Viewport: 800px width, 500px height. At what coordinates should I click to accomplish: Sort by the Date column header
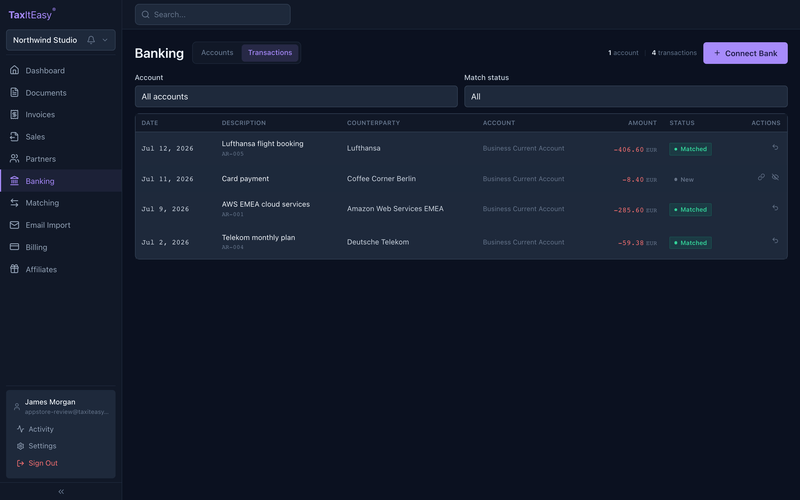(x=149, y=123)
